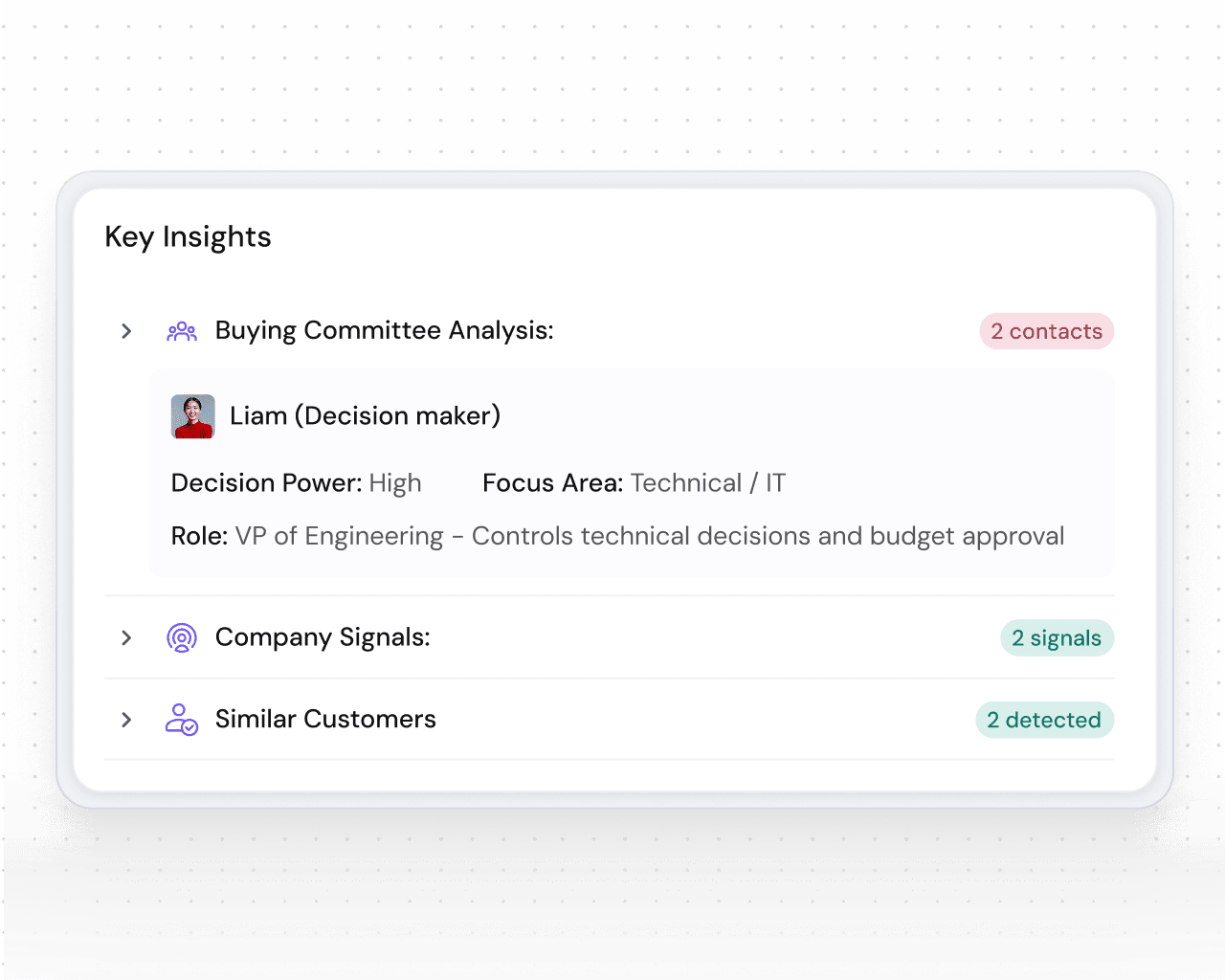Expand the Buying Committee Analysis chevron
Image resolution: width=1225 pixels, height=980 pixels.
click(x=126, y=331)
